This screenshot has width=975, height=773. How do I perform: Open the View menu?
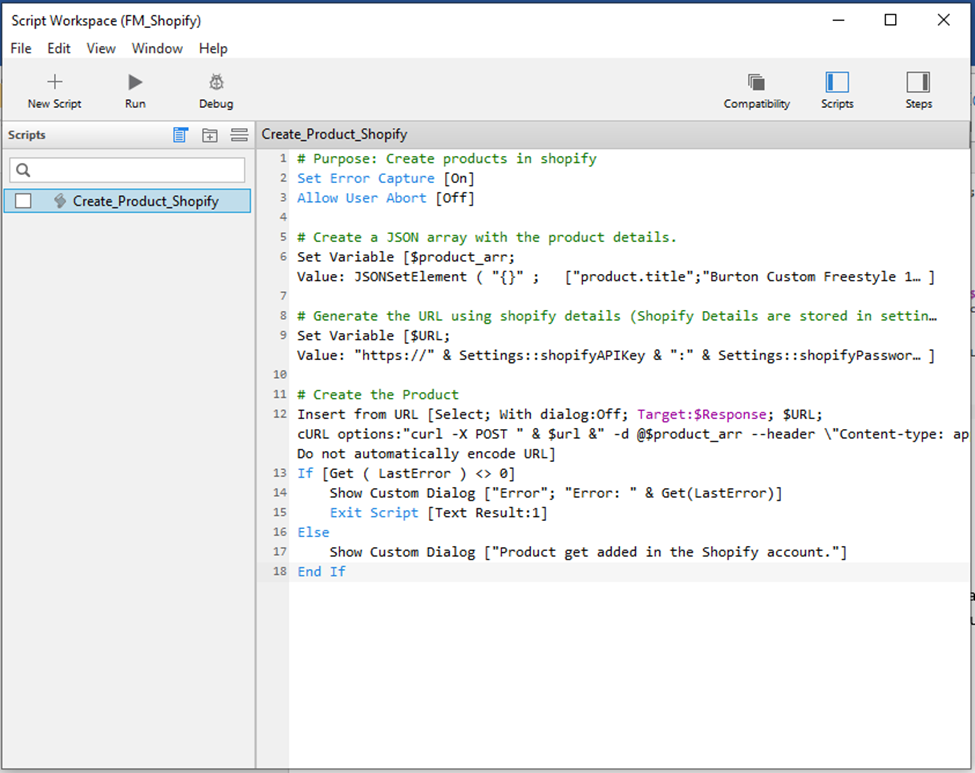[x=101, y=48]
